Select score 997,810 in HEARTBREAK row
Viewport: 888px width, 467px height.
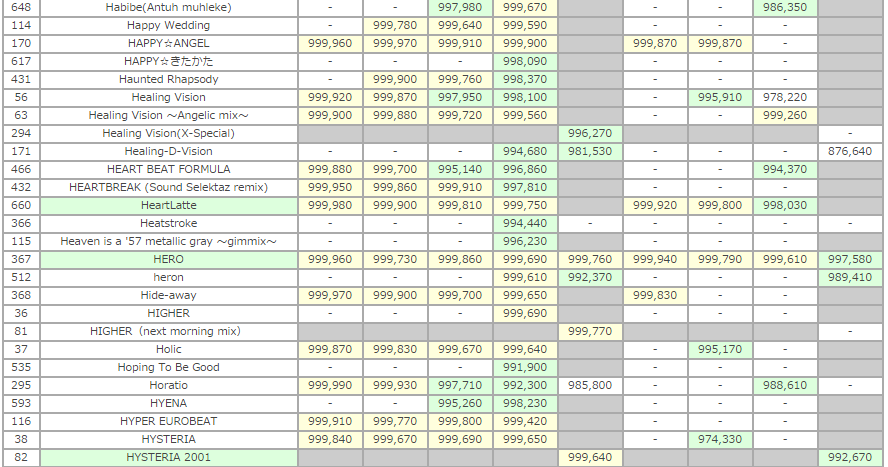(x=525, y=187)
